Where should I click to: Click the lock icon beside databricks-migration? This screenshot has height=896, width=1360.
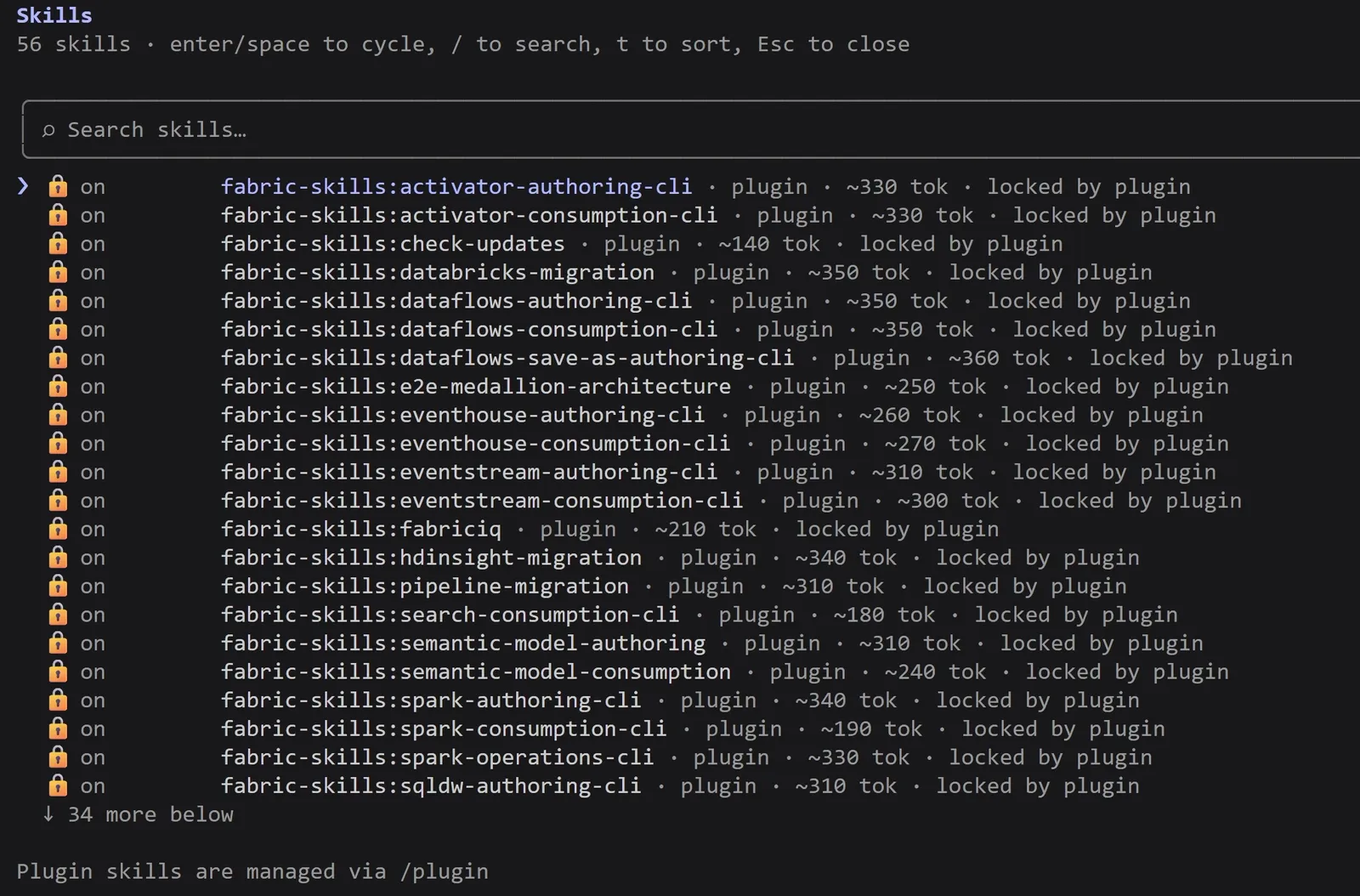point(58,272)
